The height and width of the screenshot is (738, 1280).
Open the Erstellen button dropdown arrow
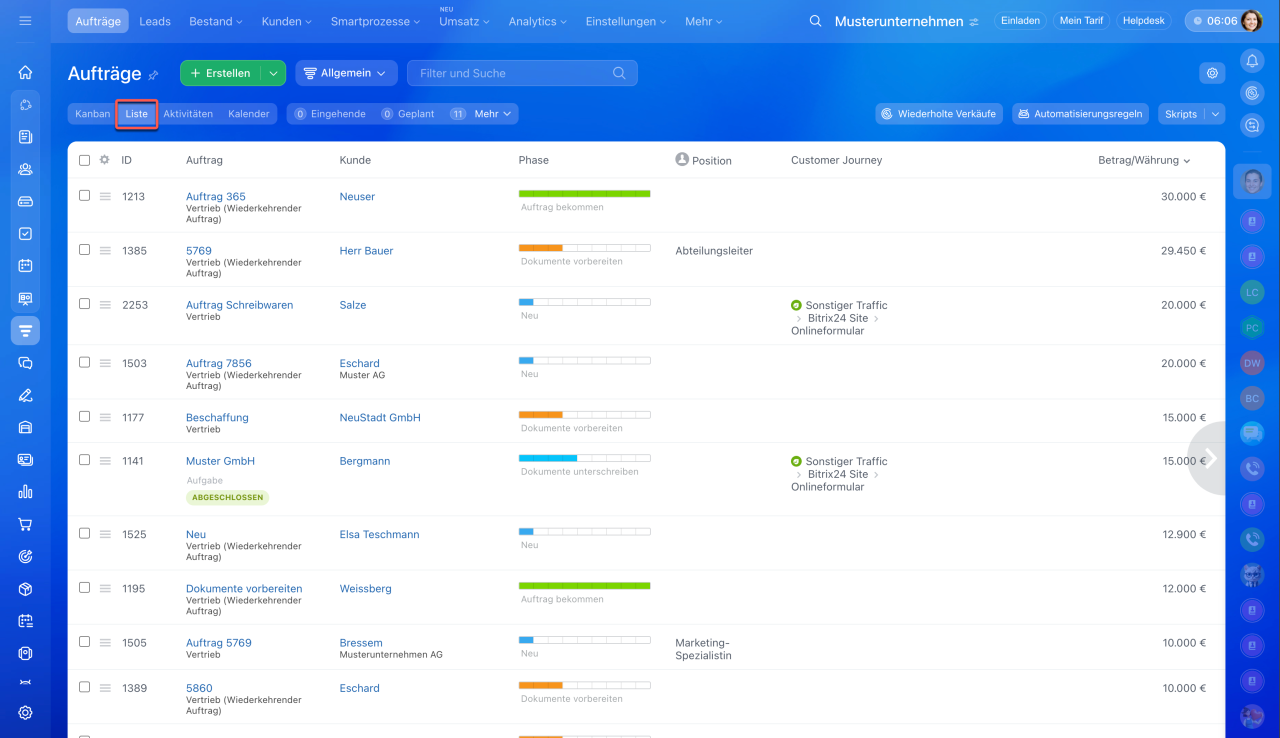click(x=273, y=73)
